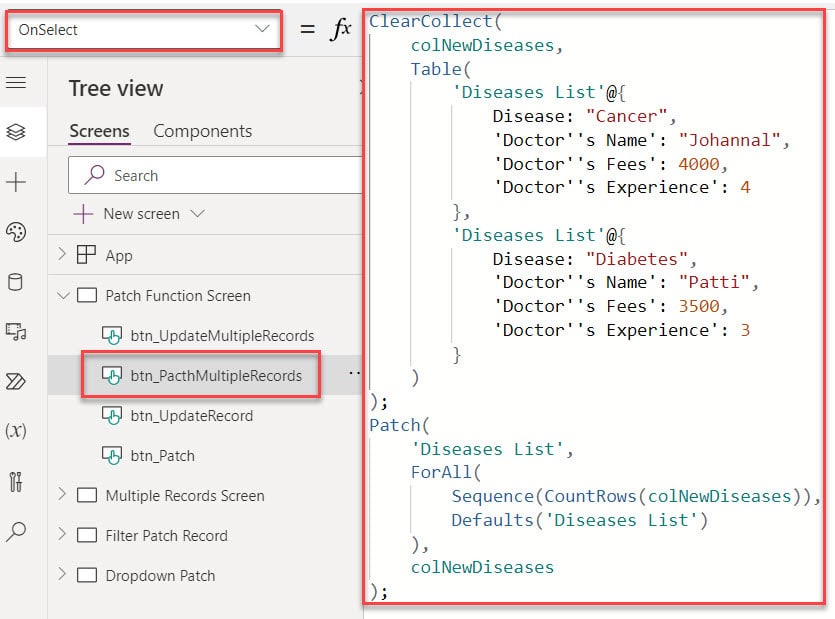Select Patch Function Screen in tree
Viewport: 835px width, 619px height.
pos(178,296)
